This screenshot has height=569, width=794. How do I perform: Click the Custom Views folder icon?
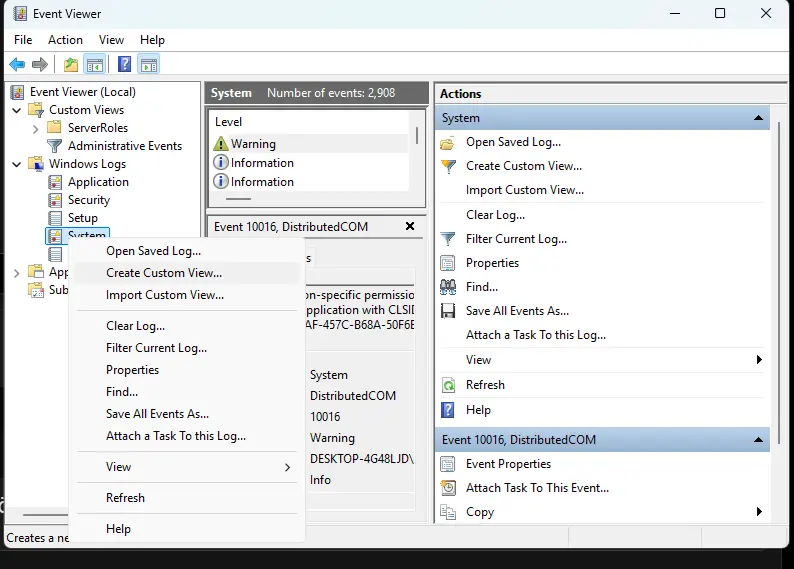(x=36, y=110)
